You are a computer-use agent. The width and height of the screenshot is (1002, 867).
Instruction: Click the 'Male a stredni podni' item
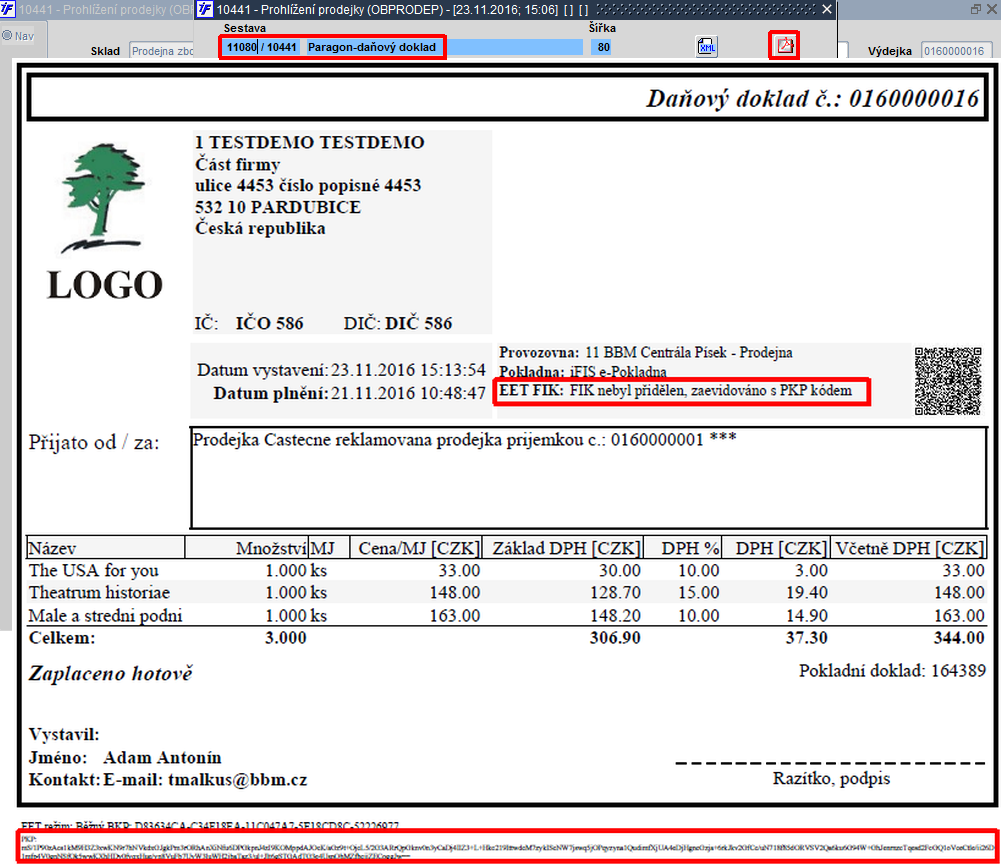click(105, 615)
